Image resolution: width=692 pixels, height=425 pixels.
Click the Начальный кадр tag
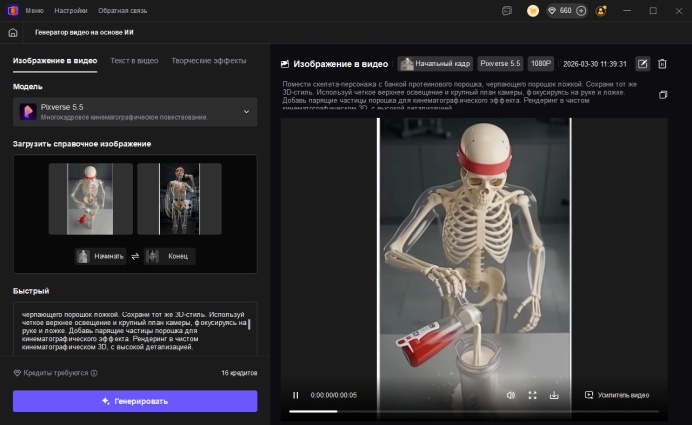(435, 64)
